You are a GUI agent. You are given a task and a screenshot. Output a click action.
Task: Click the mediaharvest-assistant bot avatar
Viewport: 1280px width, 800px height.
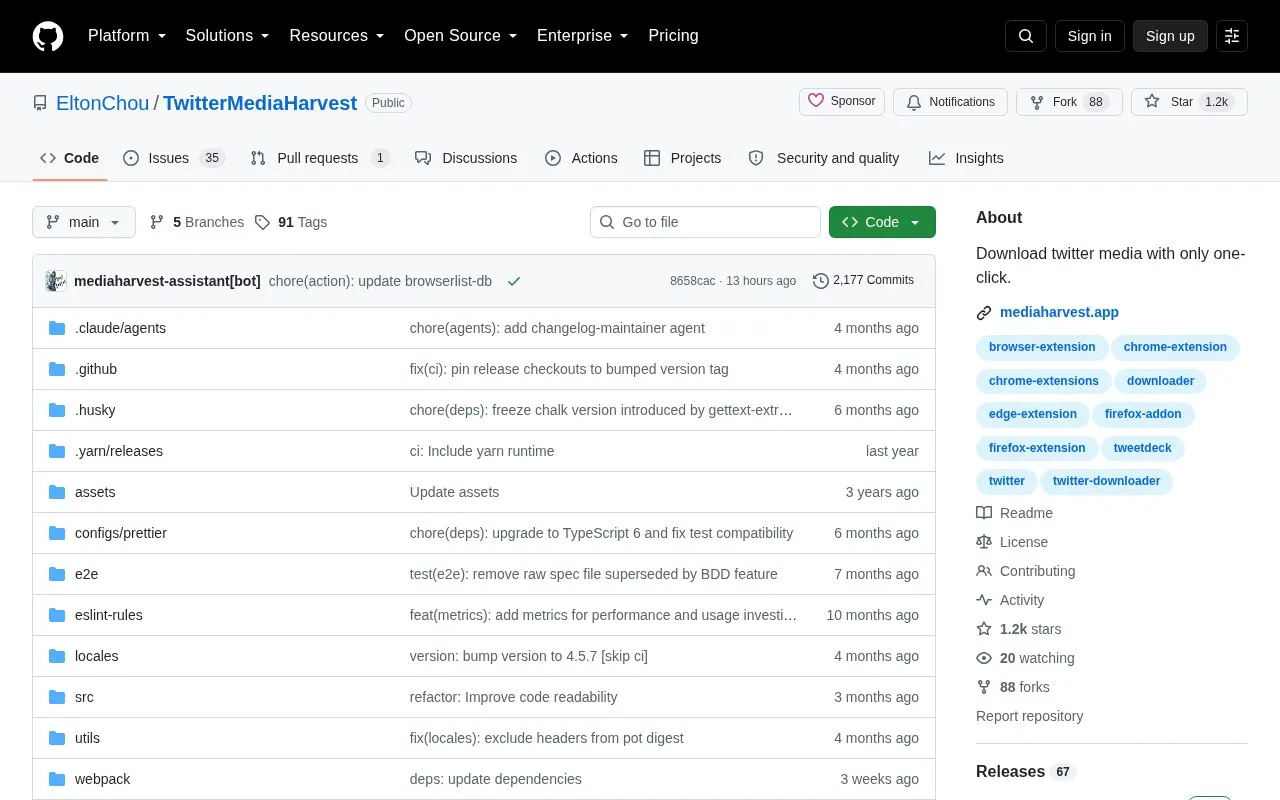click(x=56, y=281)
